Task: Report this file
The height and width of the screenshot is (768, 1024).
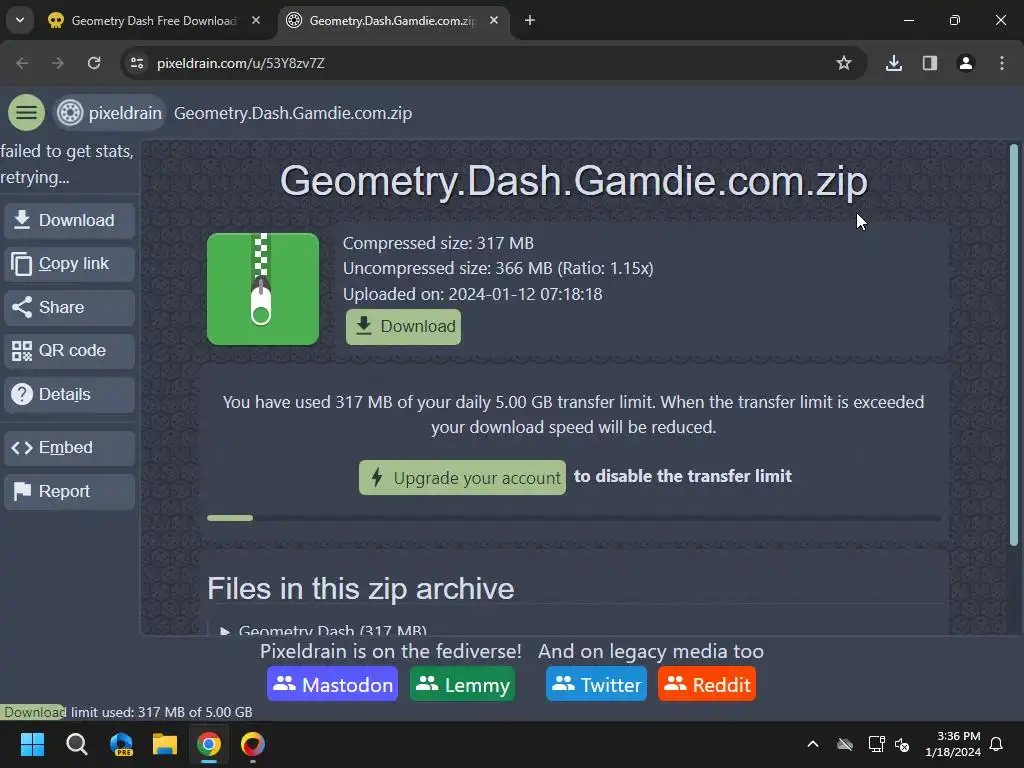Action: [69, 491]
